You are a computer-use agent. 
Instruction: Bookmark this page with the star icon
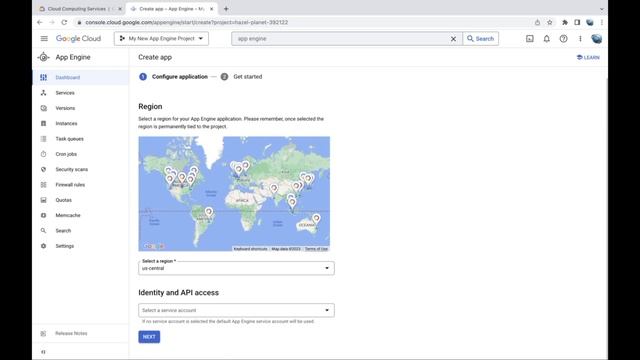550,22
